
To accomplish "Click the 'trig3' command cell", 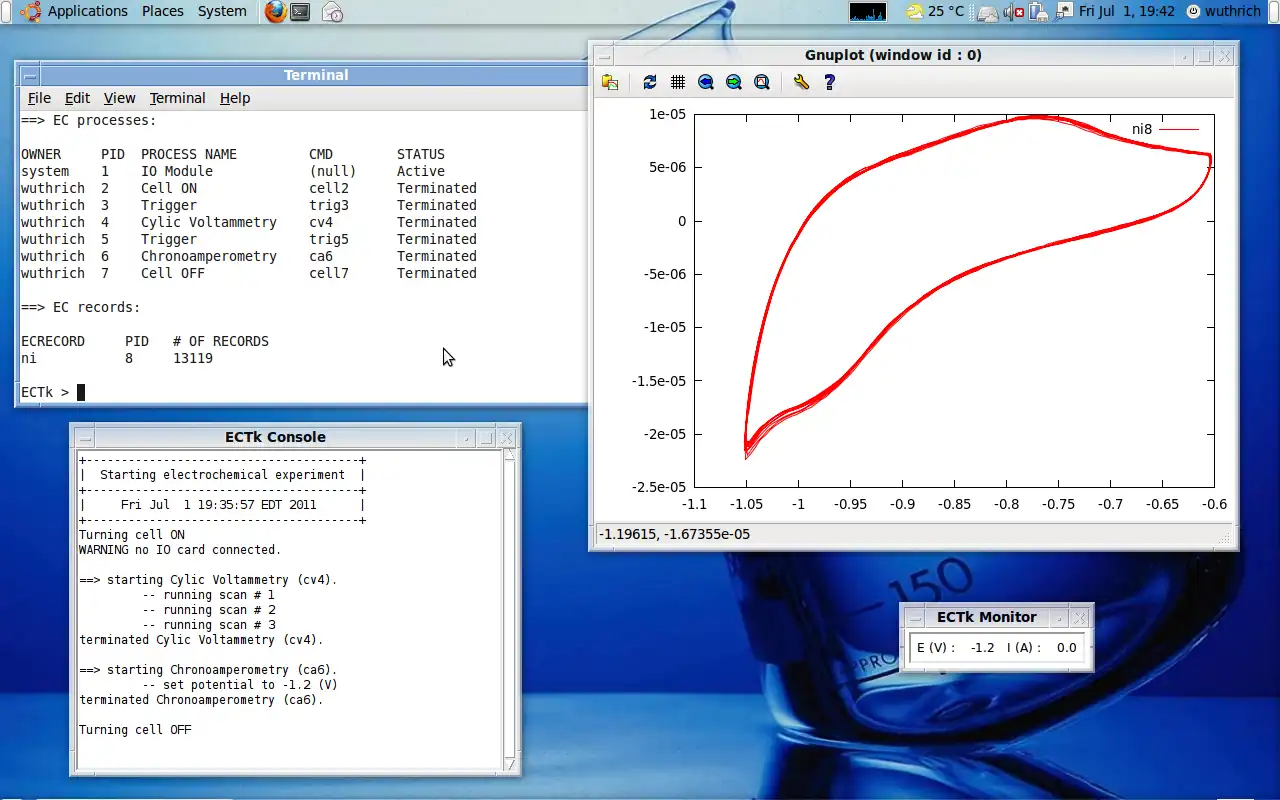I will (x=329, y=205).
